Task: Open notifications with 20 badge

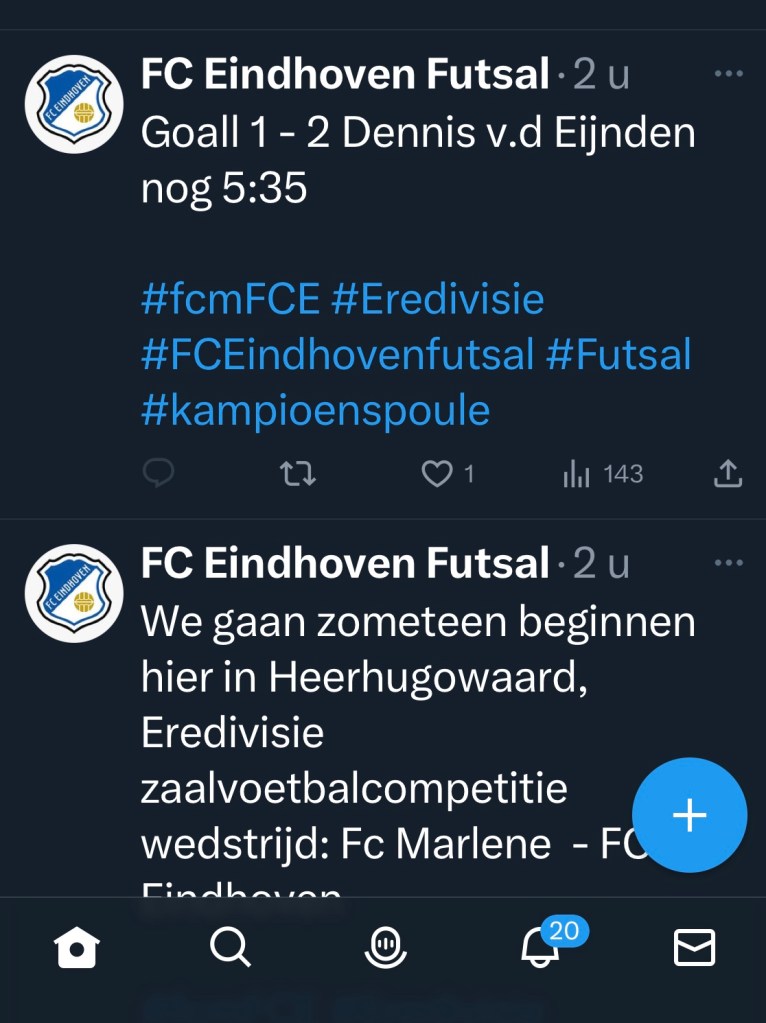Action: click(542, 946)
